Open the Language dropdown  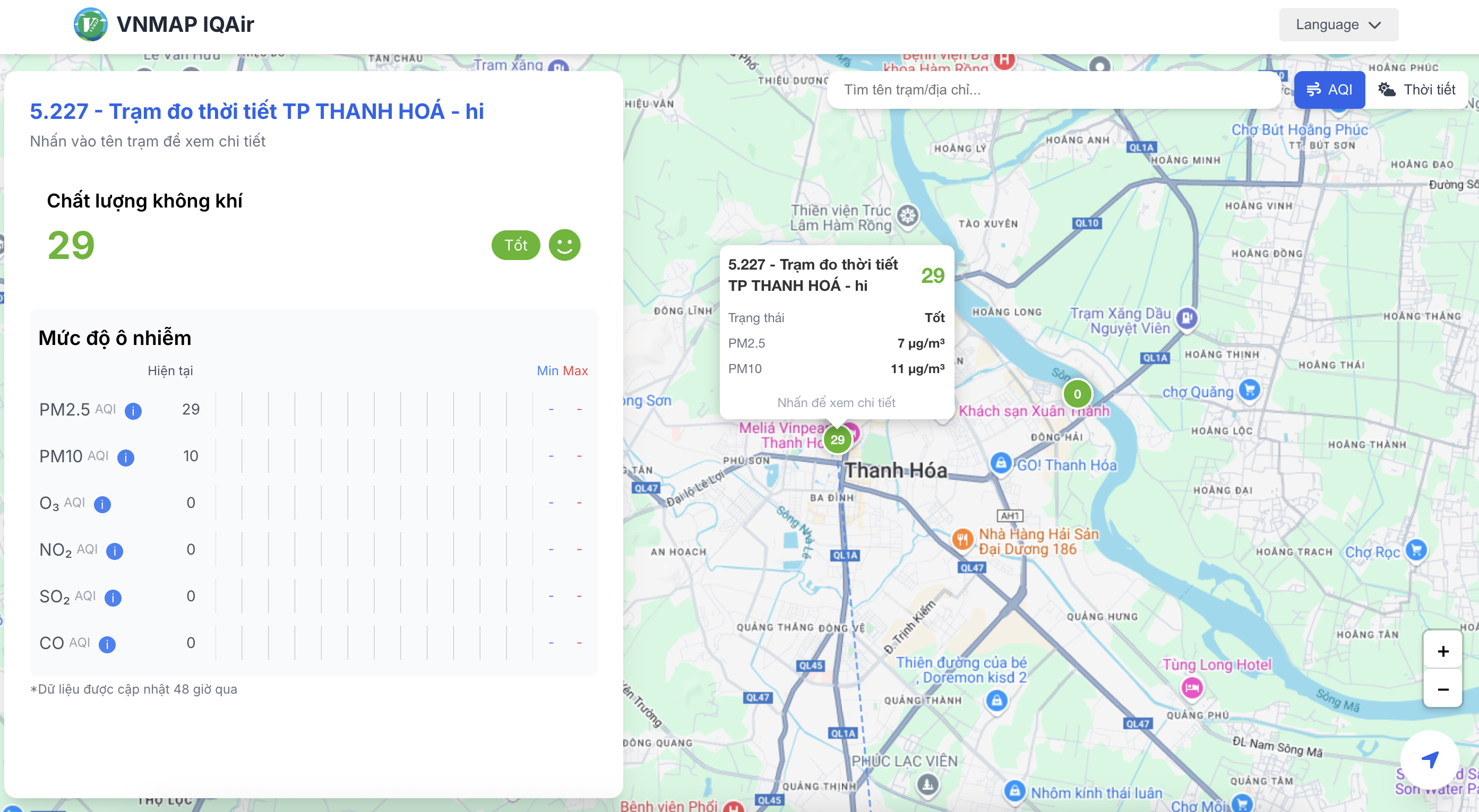point(1338,24)
